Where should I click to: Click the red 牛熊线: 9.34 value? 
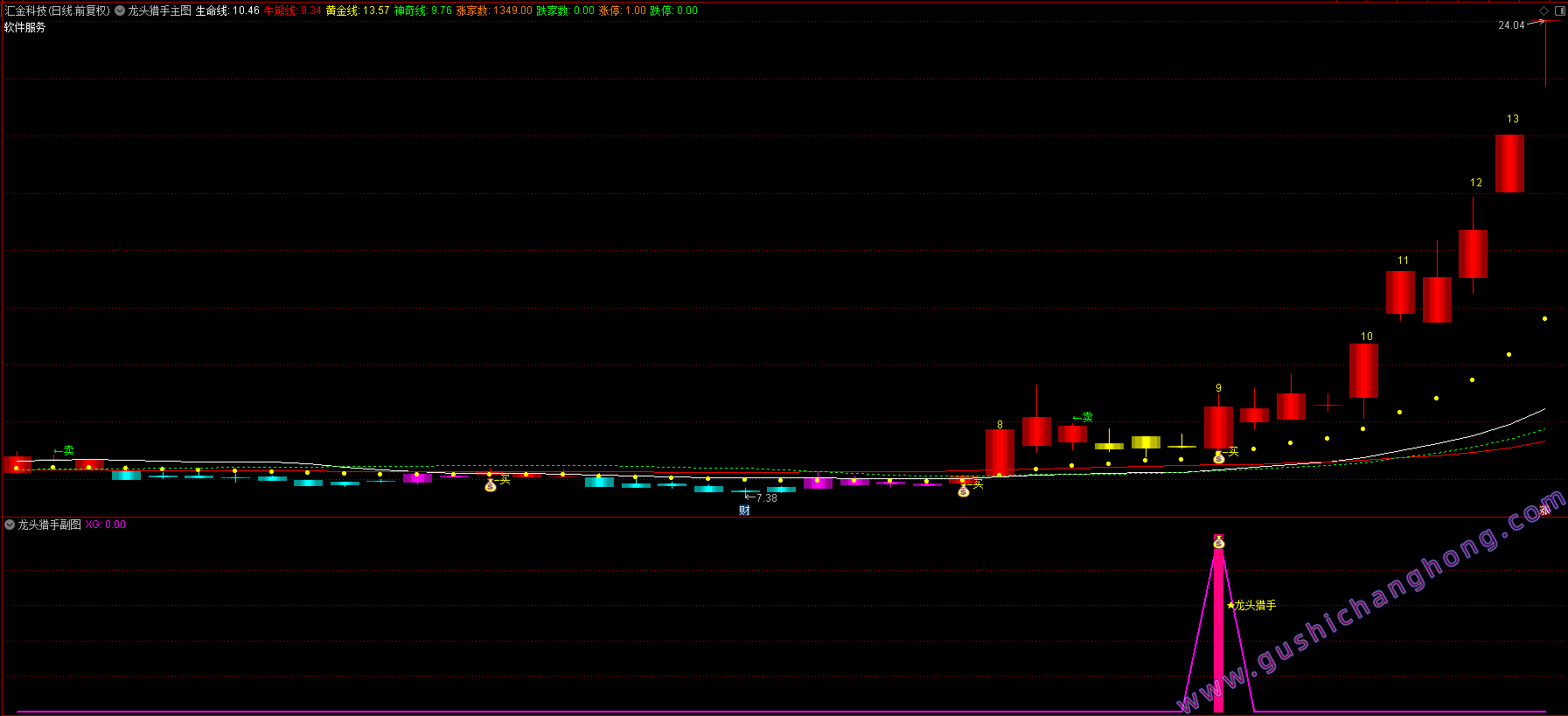coord(293,10)
